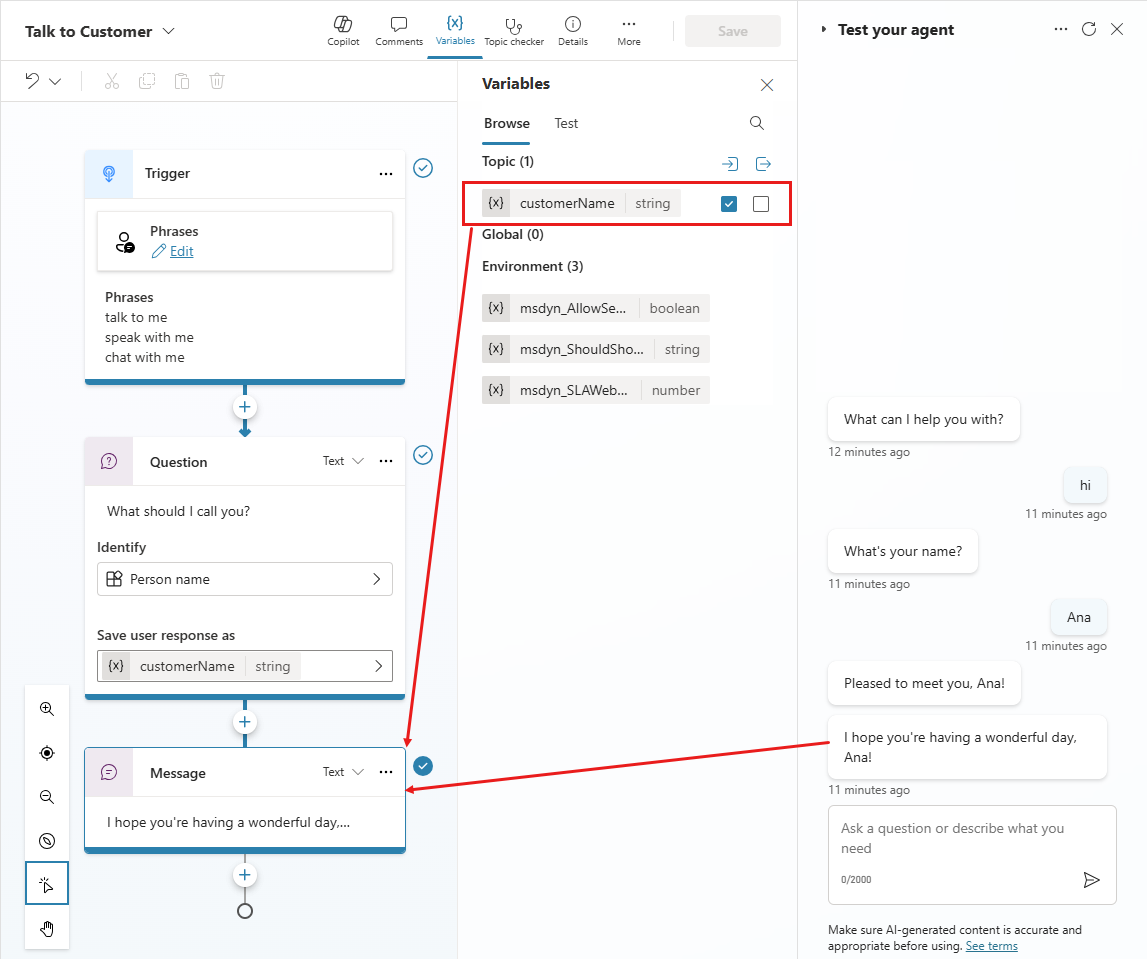Click the Topic (1) section heading
1147x959 pixels.
pyautogui.click(x=508, y=162)
